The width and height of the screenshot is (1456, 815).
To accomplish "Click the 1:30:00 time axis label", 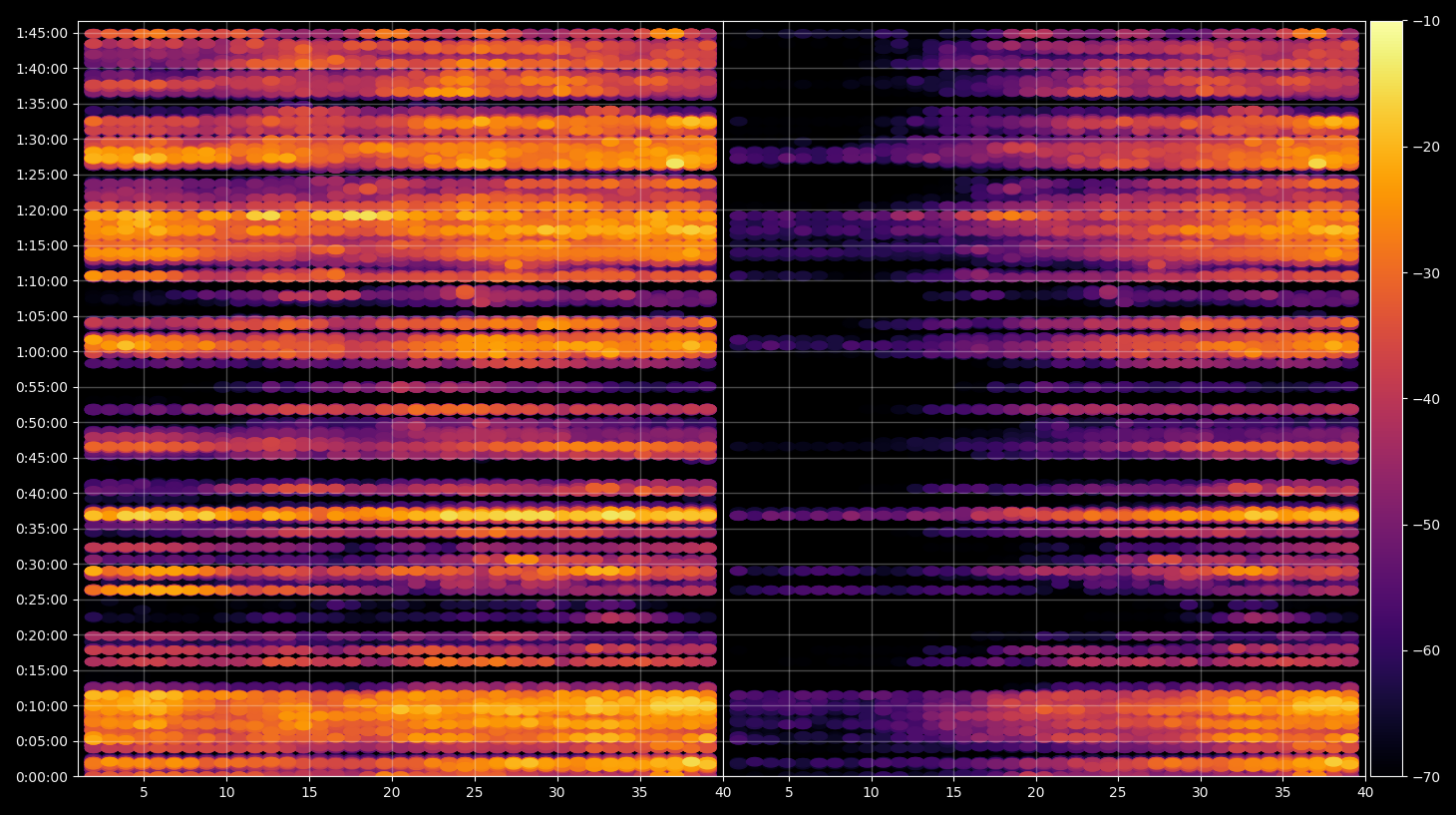I will tap(42, 140).
